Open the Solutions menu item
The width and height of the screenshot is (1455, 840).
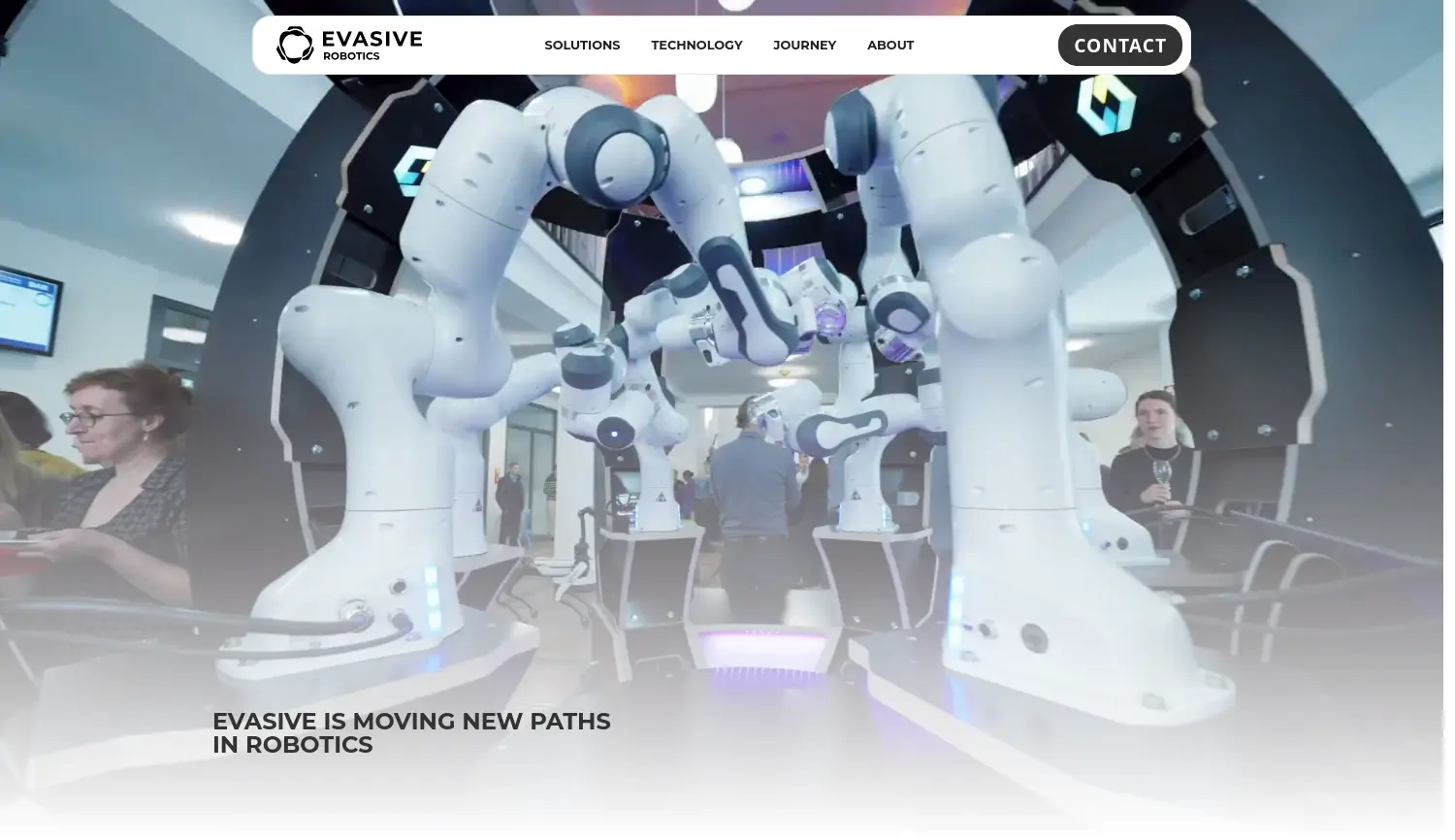[x=582, y=46]
